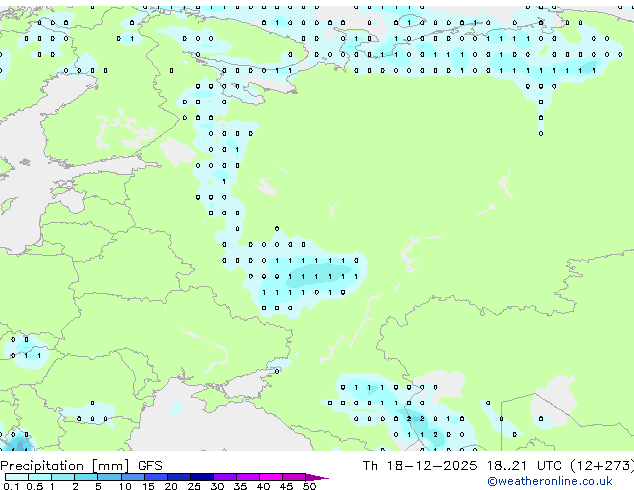The image size is (634, 490).
Task: Choose the 10–15 mm blue legend swatch
Action: [132, 477]
